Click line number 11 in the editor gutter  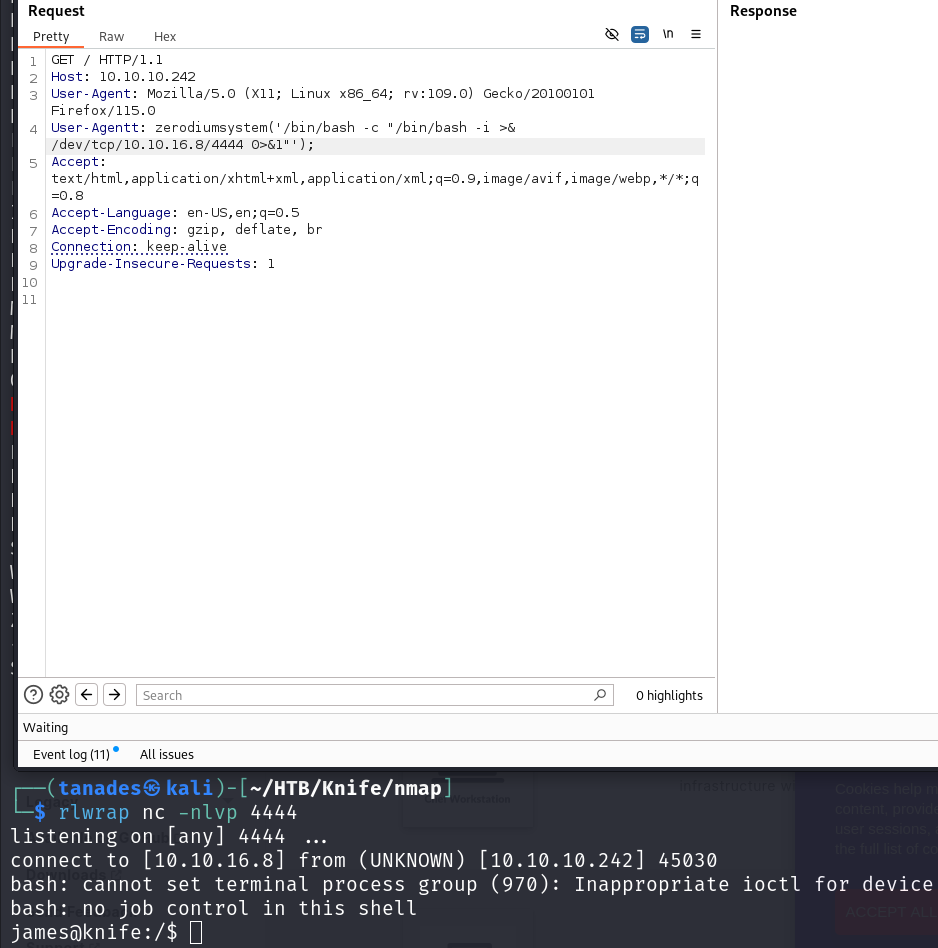29,300
